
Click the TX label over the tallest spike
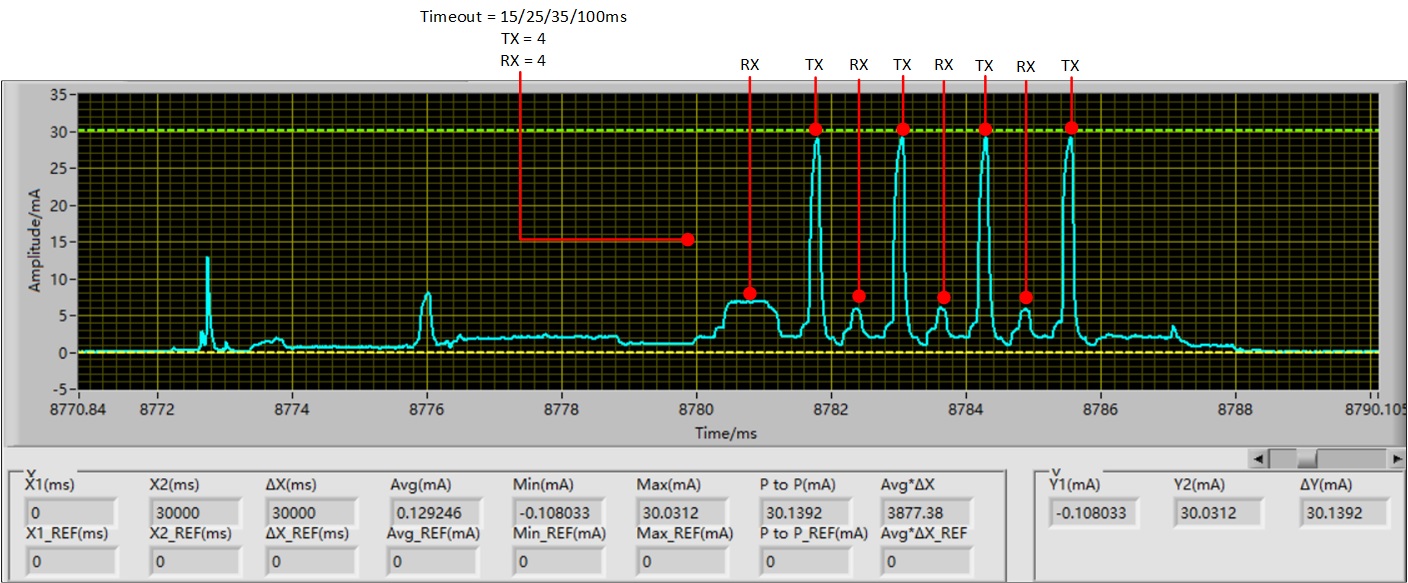coord(814,65)
